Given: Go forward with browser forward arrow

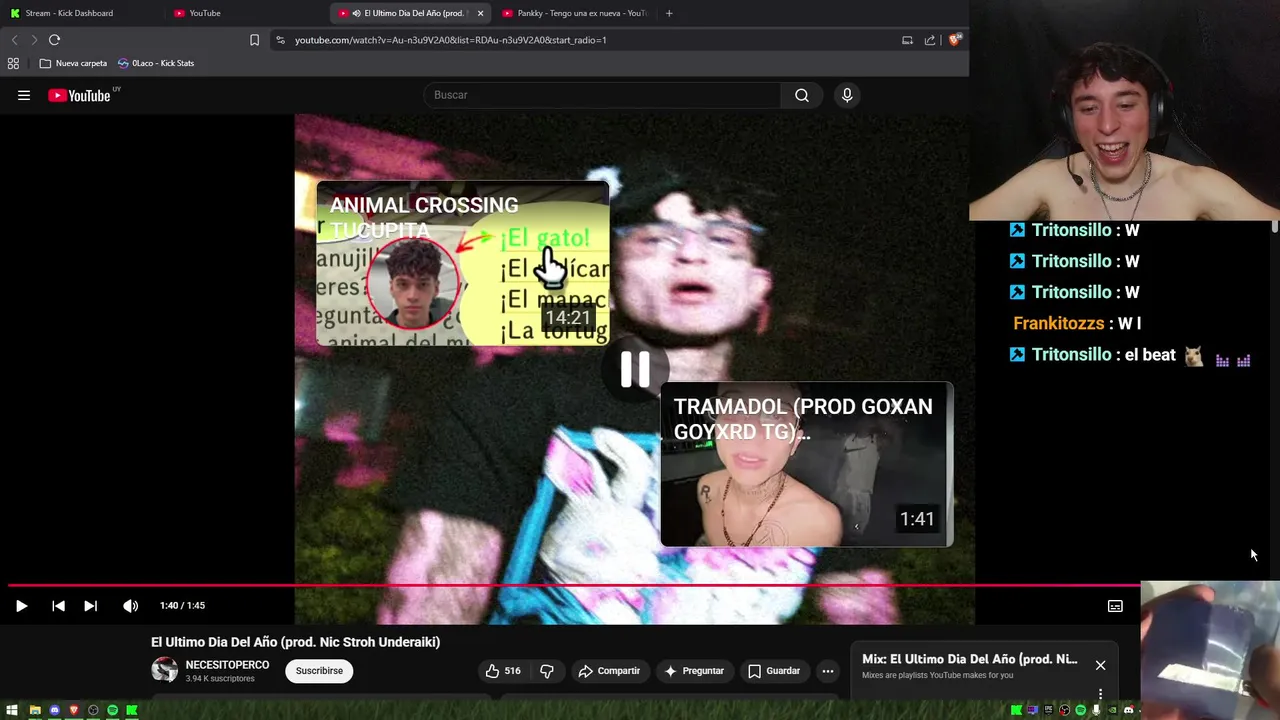Looking at the screenshot, I should point(34,40).
